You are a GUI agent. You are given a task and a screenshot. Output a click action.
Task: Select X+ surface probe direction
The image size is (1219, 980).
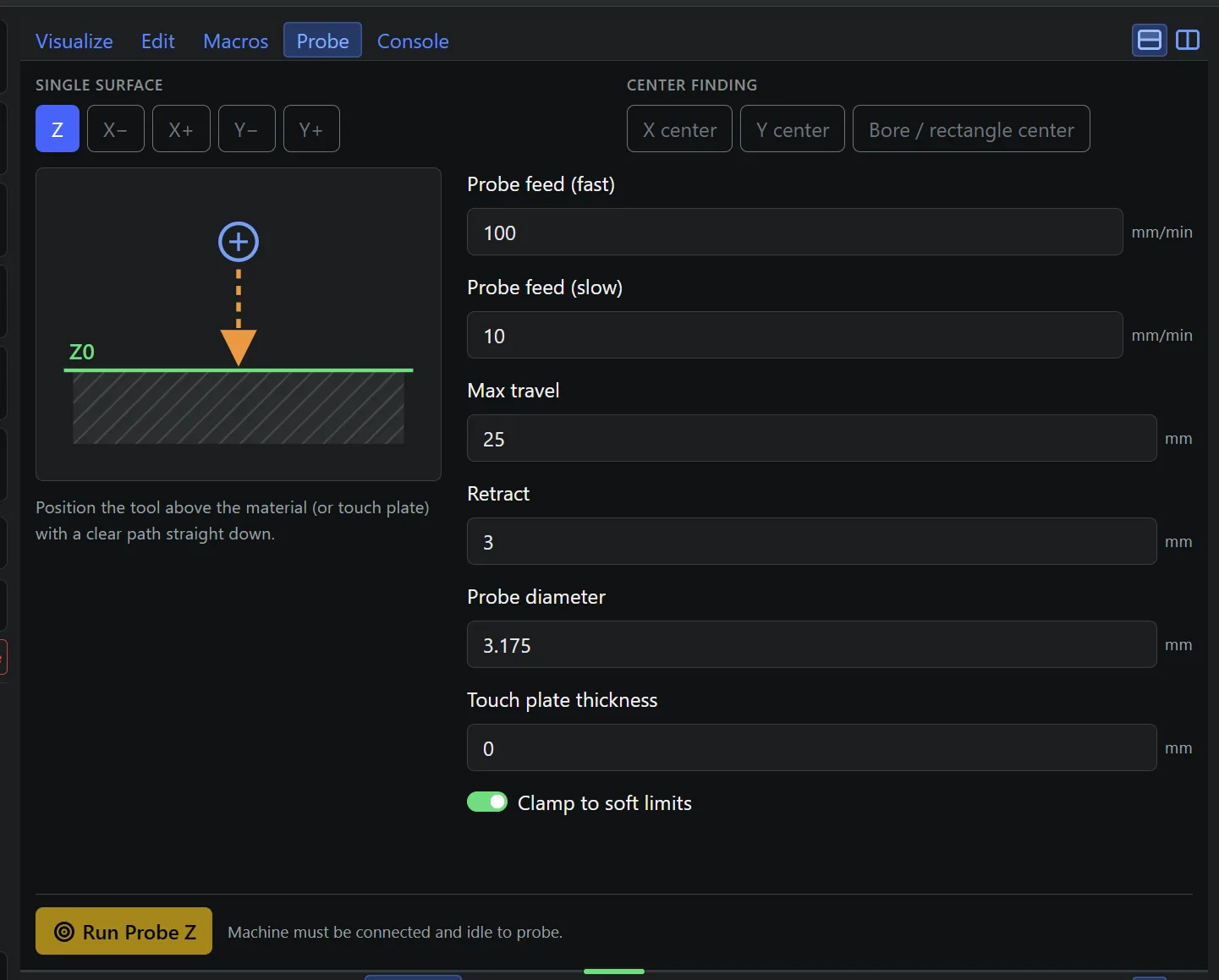point(181,129)
